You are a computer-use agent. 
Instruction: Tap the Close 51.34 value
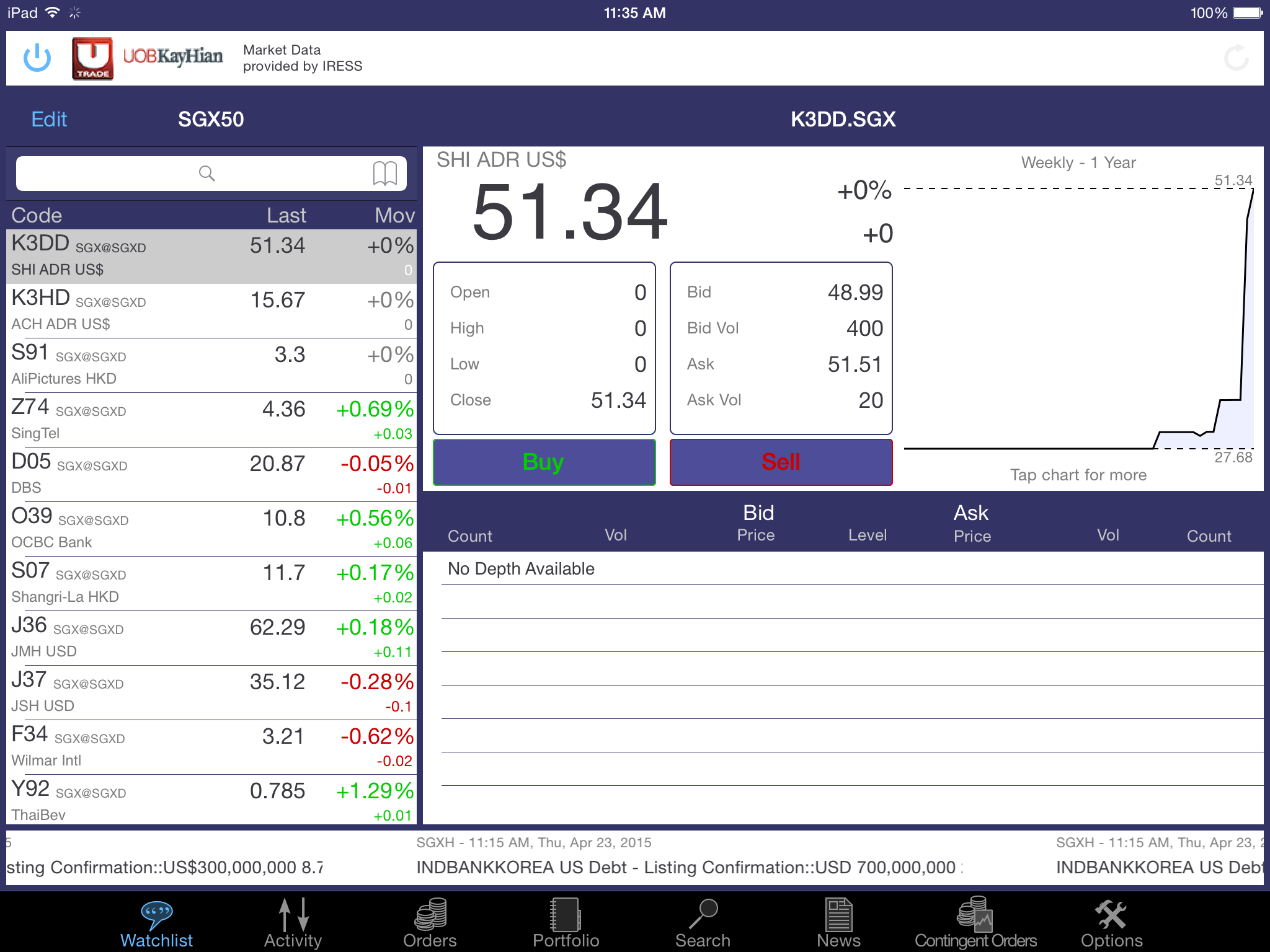click(x=618, y=400)
